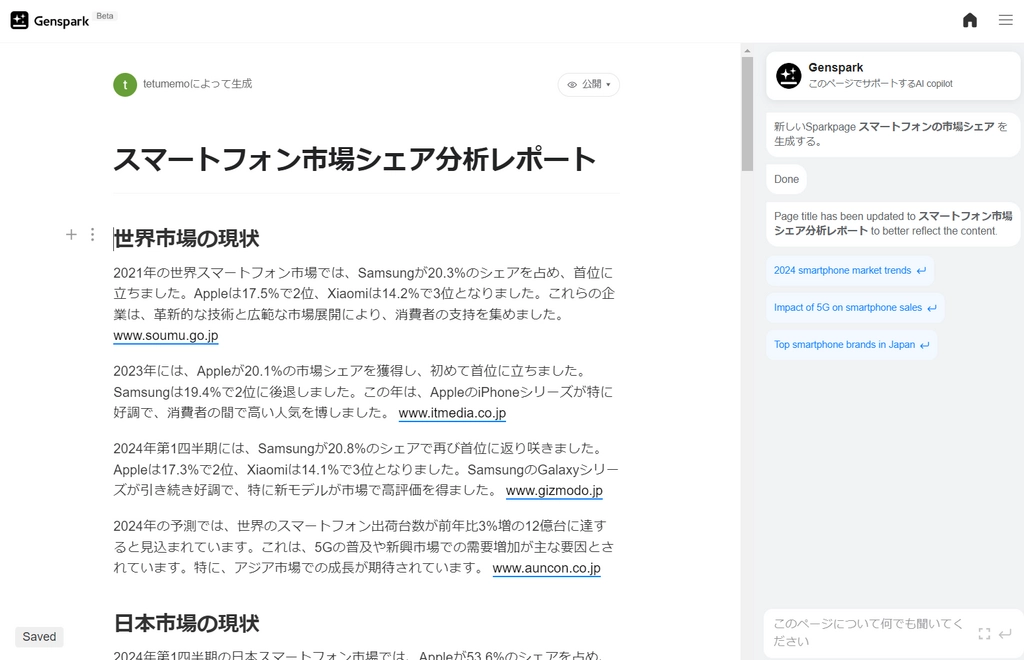
Task: Open www.soumu.go.jp source link
Action: (166, 336)
